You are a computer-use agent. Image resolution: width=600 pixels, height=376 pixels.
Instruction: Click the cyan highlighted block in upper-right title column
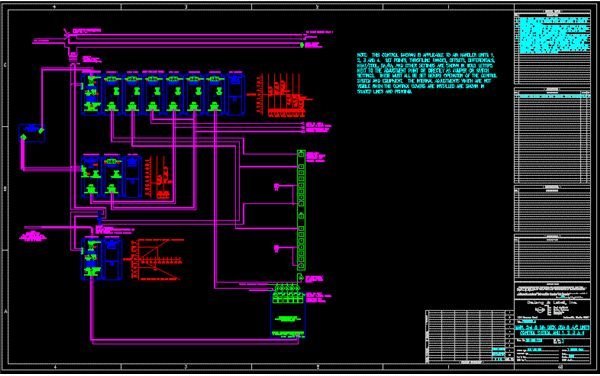553,34
